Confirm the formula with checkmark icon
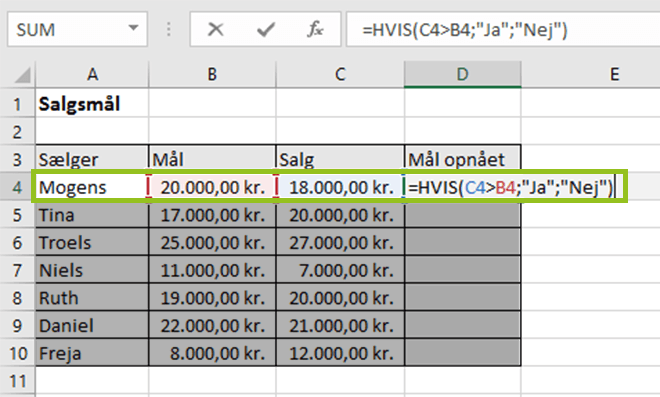The image size is (660, 397). [x=266, y=29]
